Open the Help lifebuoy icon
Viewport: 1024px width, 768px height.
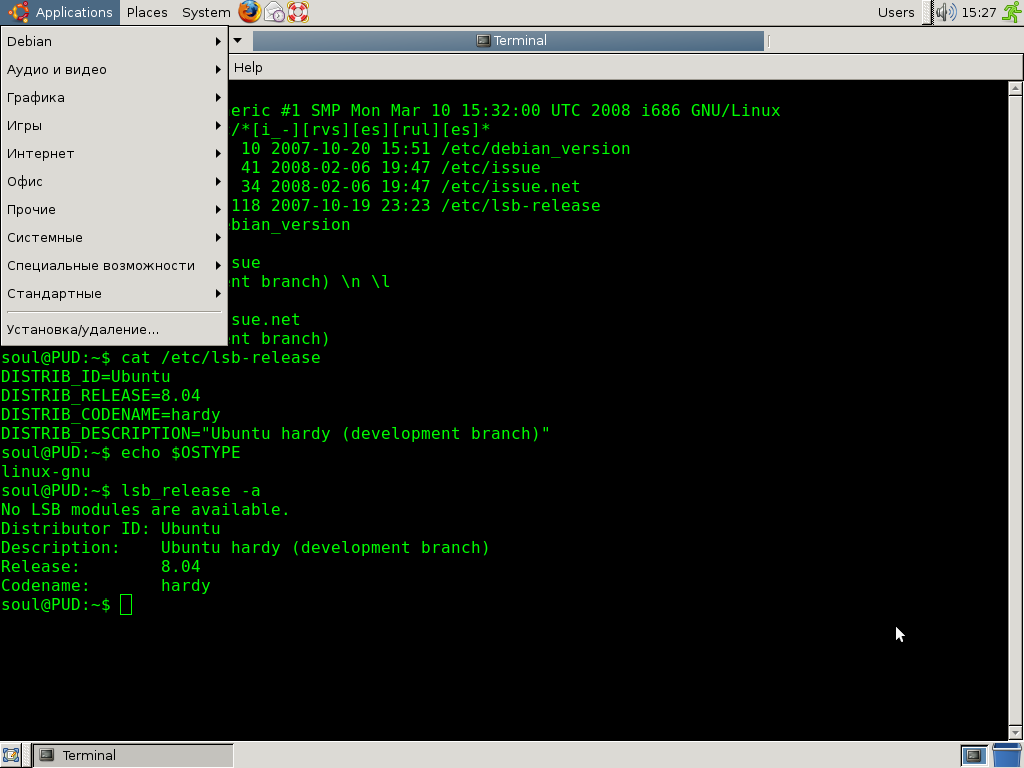tap(298, 12)
